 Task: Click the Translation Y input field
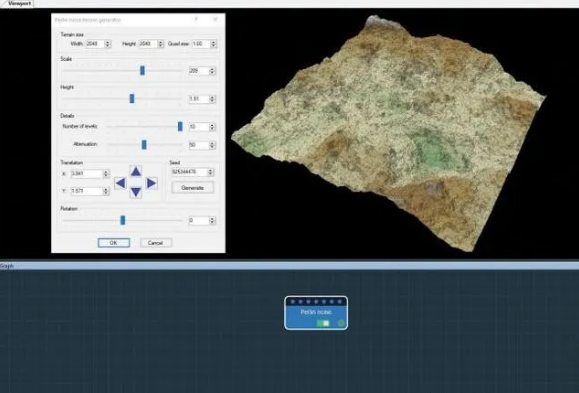click(87, 191)
